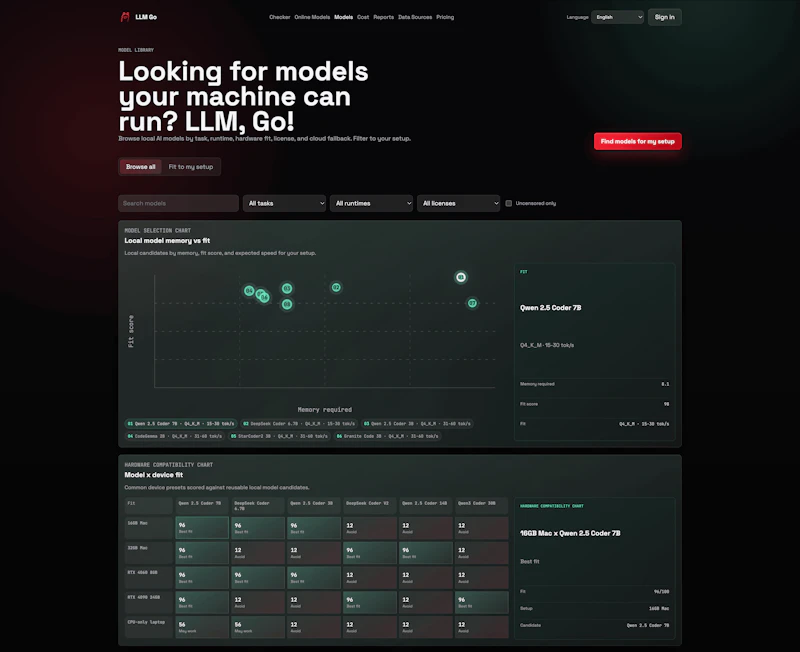Image resolution: width=800 pixels, height=652 pixels.
Task: Select the 16GB Mac x DeepSeek Coder V2 cell
Action: pyautogui.click(x=370, y=528)
